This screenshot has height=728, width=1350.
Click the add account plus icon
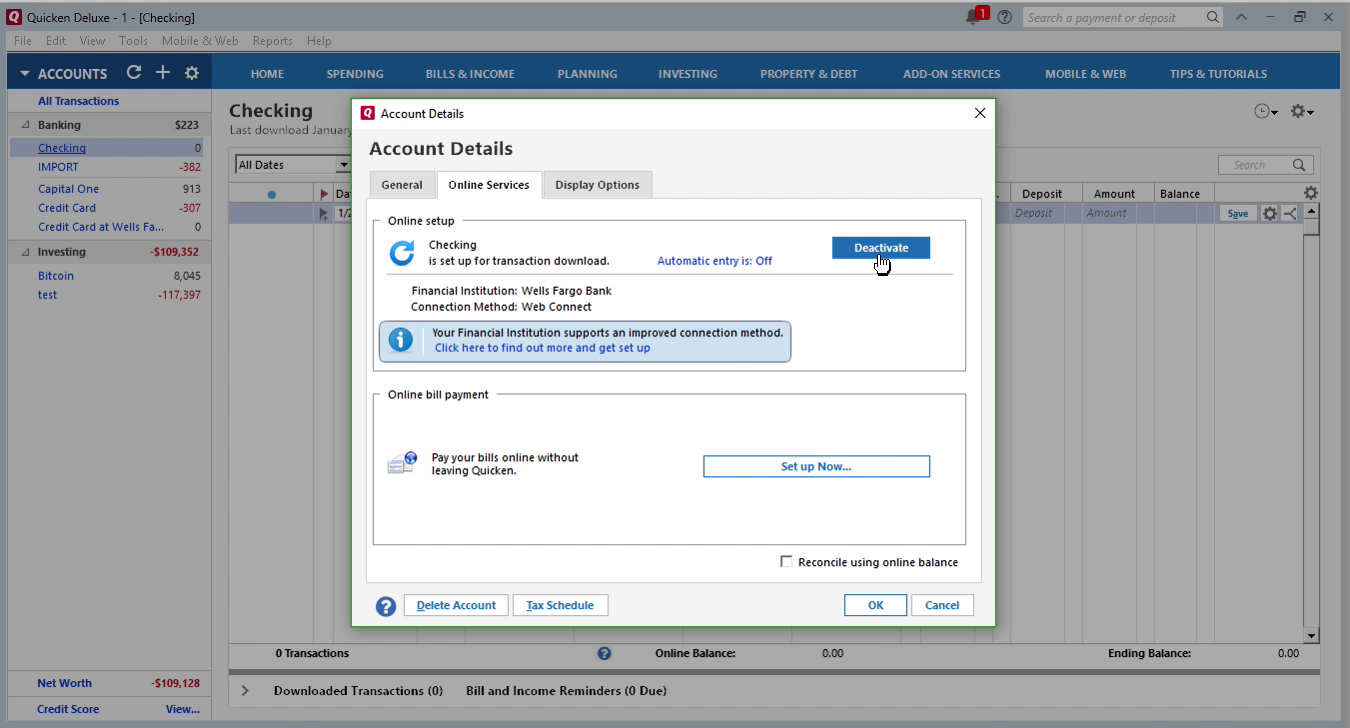[x=163, y=73]
